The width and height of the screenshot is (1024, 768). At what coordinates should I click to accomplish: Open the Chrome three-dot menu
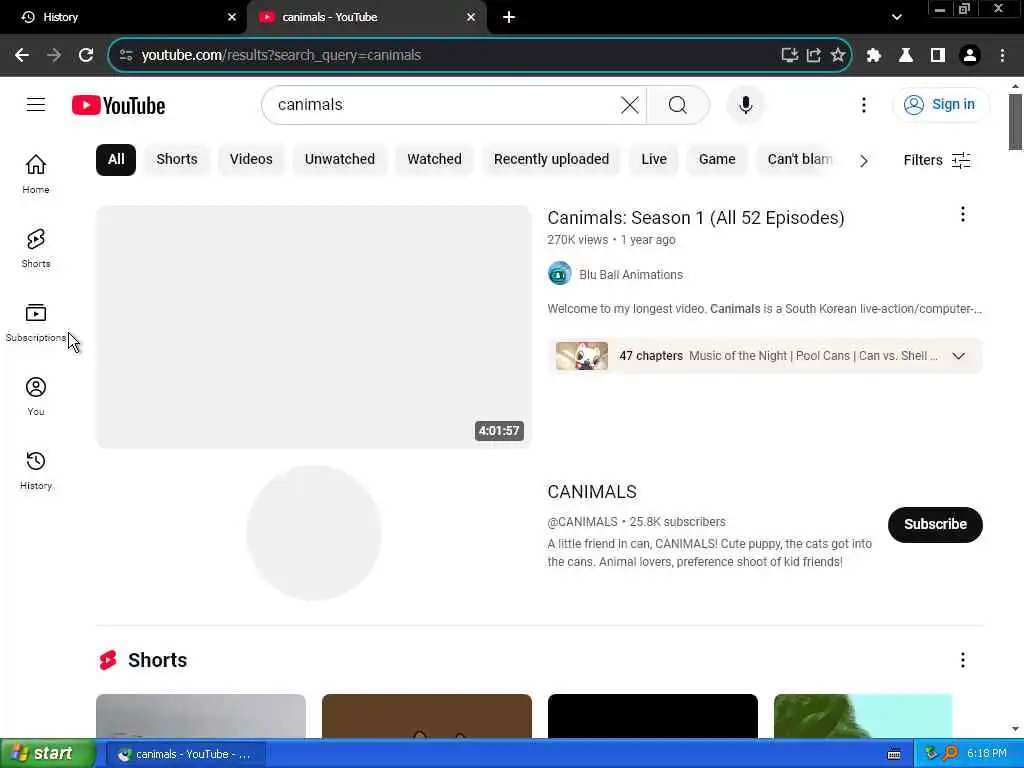tap(1002, 55)
